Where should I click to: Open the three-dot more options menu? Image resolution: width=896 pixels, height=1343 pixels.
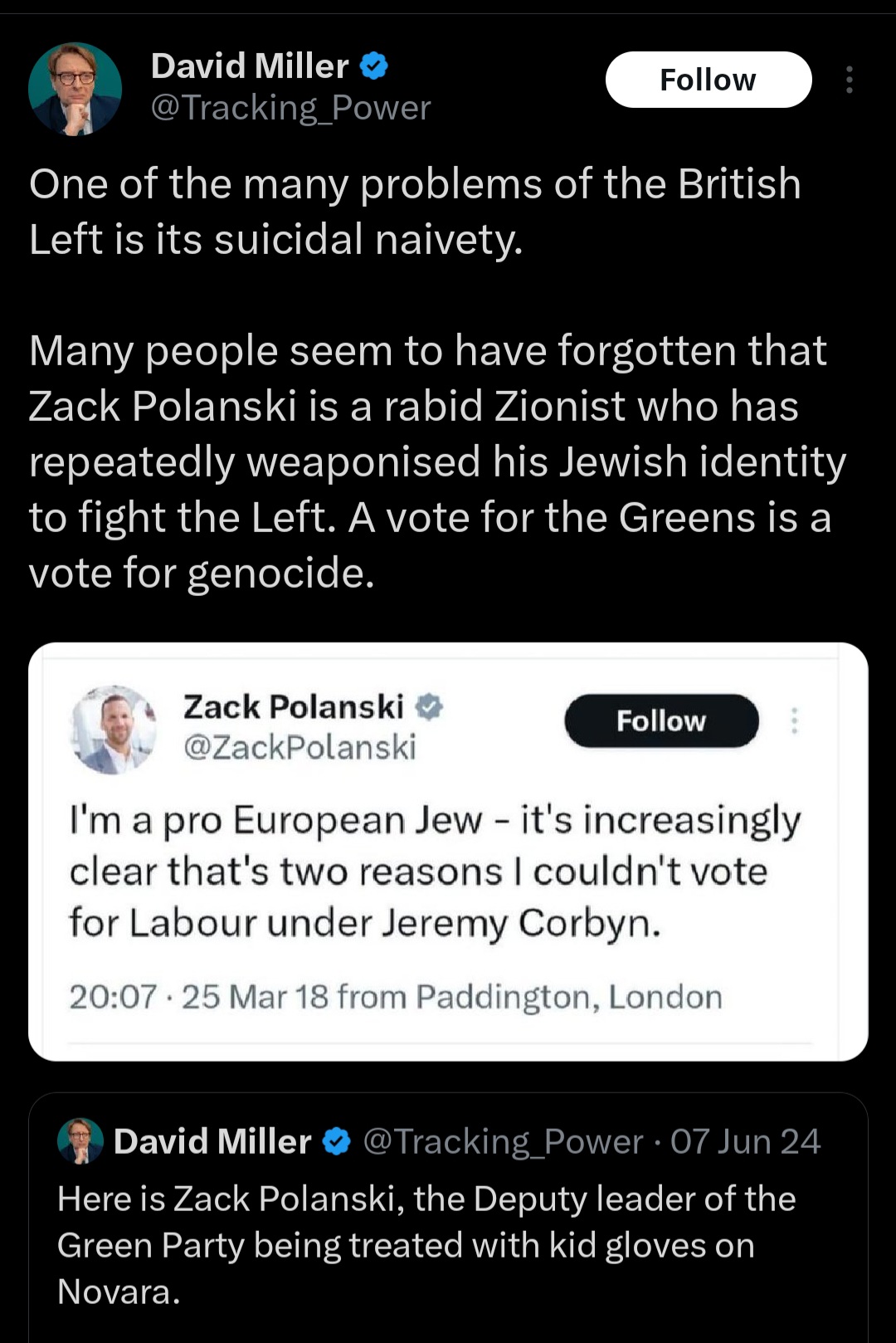[849, 80]
